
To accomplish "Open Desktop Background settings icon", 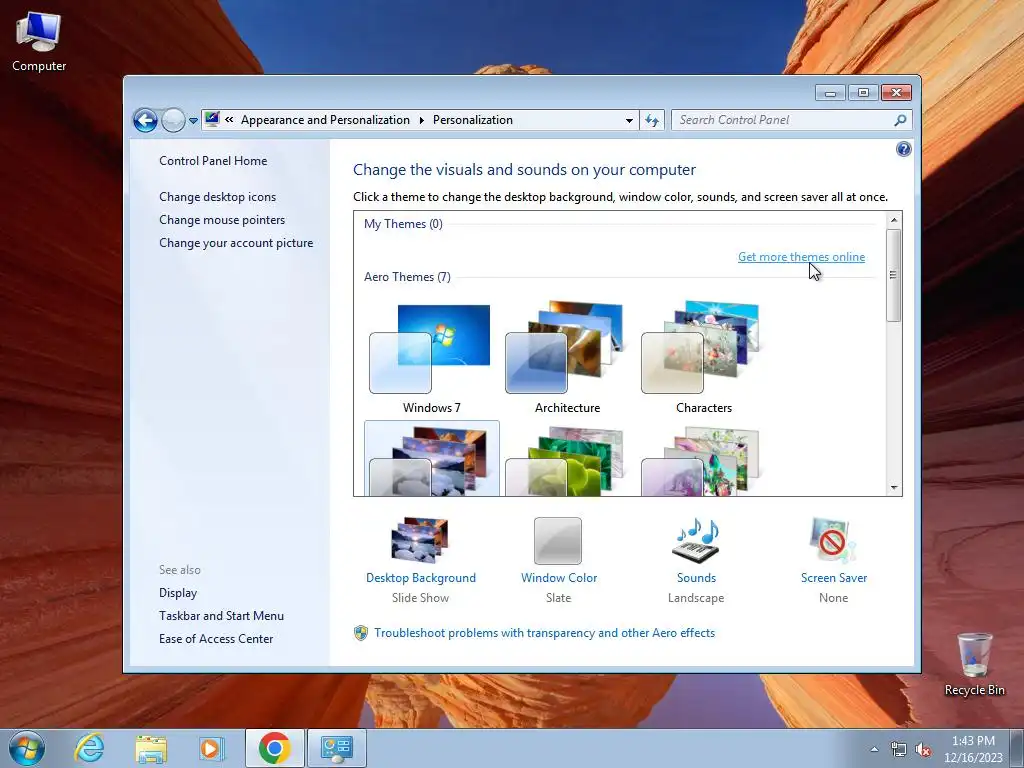I will (420, 540).
